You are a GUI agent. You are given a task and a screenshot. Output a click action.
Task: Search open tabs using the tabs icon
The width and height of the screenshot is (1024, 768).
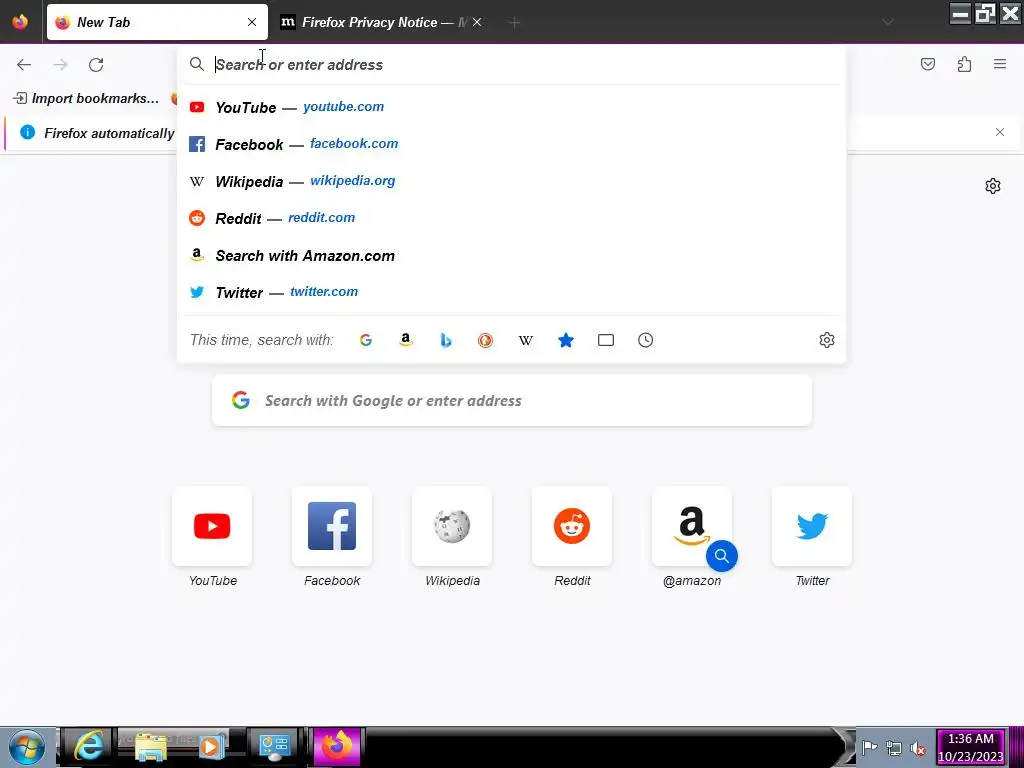tap(605, 340)
